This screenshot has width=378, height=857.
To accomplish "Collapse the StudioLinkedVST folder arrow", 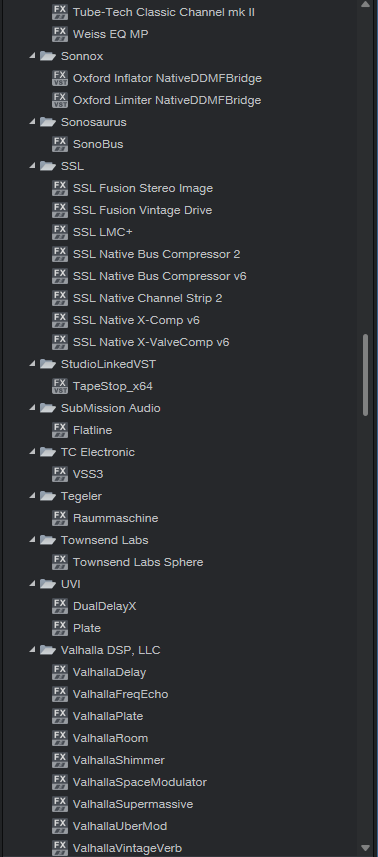I will [x=33, y=364].
